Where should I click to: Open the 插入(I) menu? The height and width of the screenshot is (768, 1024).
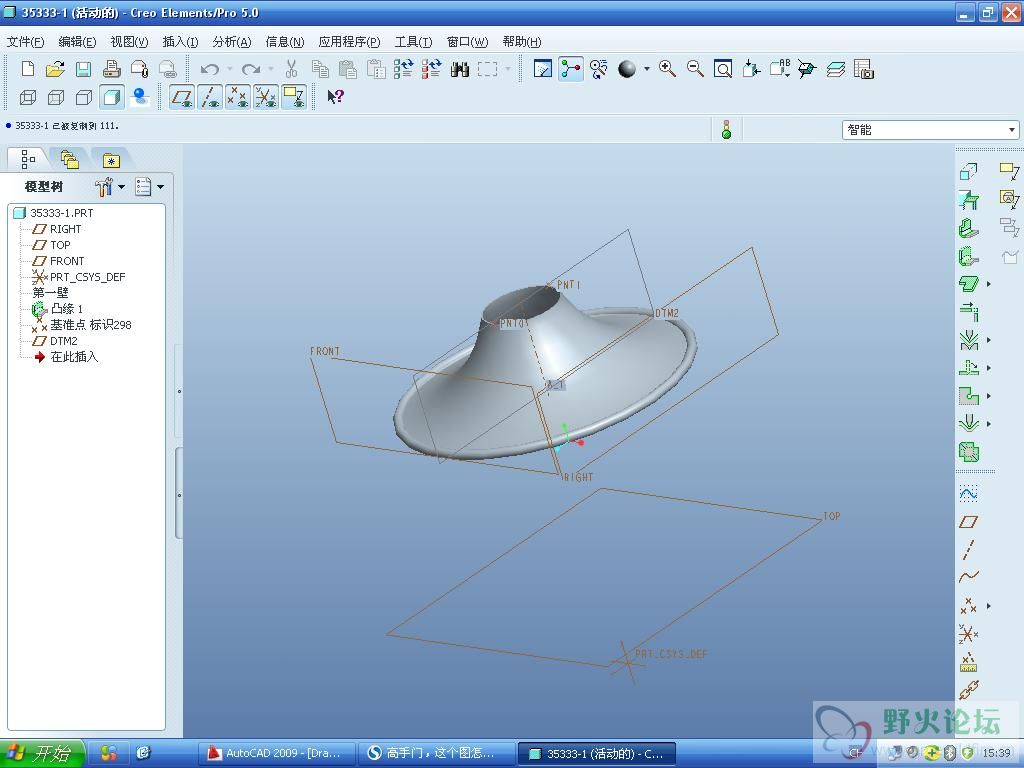coord(180,42)
